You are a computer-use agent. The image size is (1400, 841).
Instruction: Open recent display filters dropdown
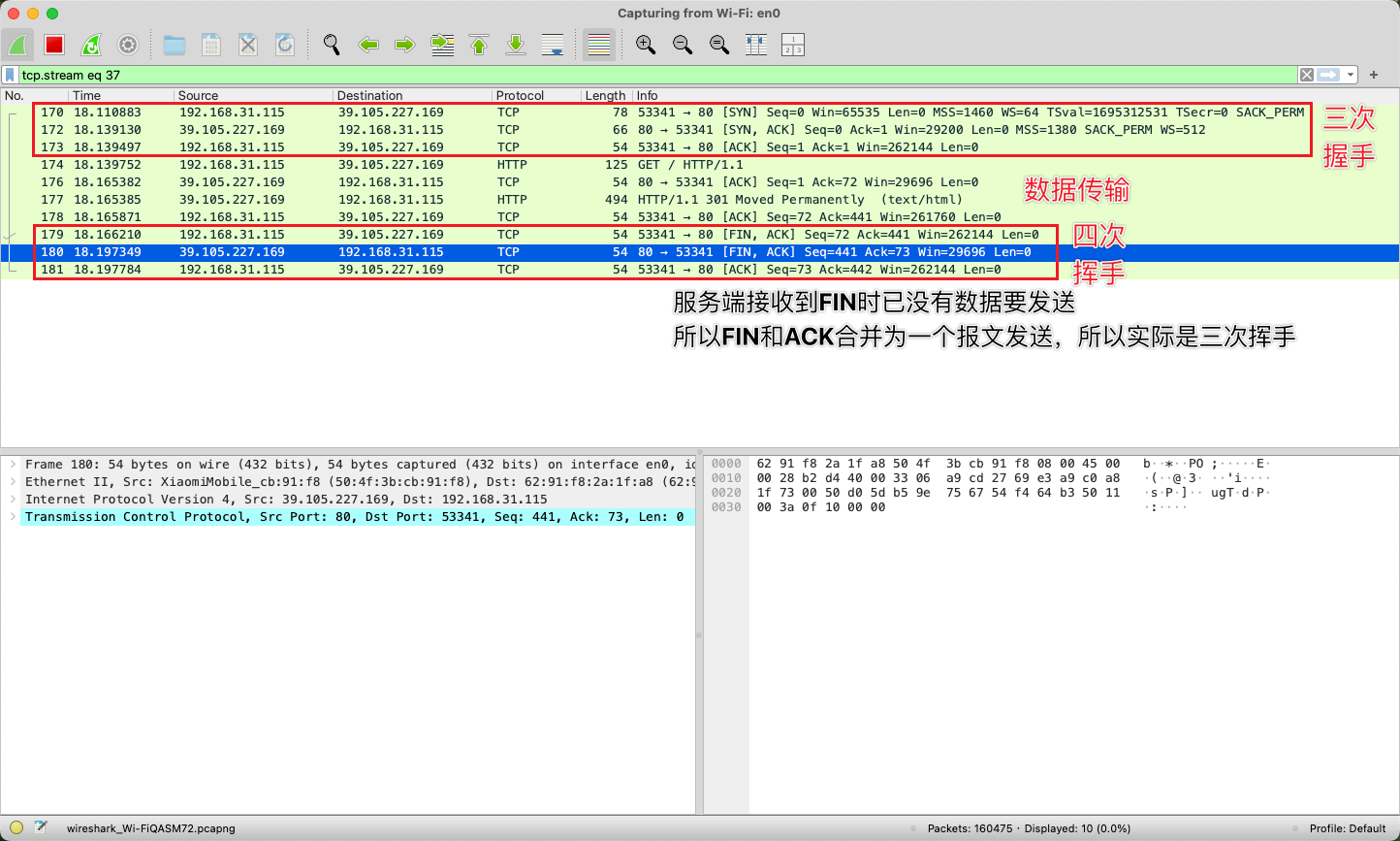point(1350,75)
